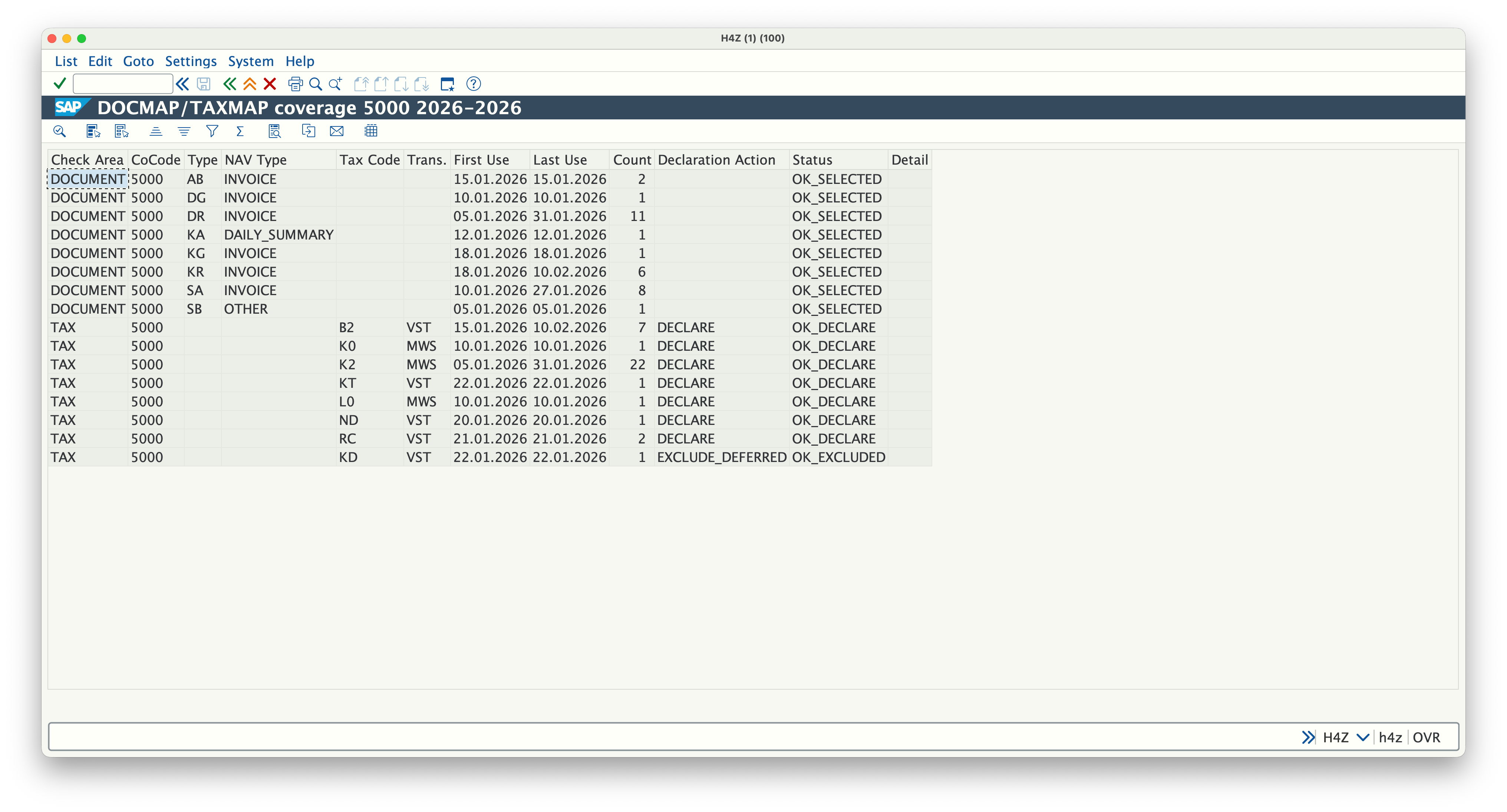Expand the H4Z system dropdown in status bar
Viewport: 1507px width, 812px height.
point(1363,737)
